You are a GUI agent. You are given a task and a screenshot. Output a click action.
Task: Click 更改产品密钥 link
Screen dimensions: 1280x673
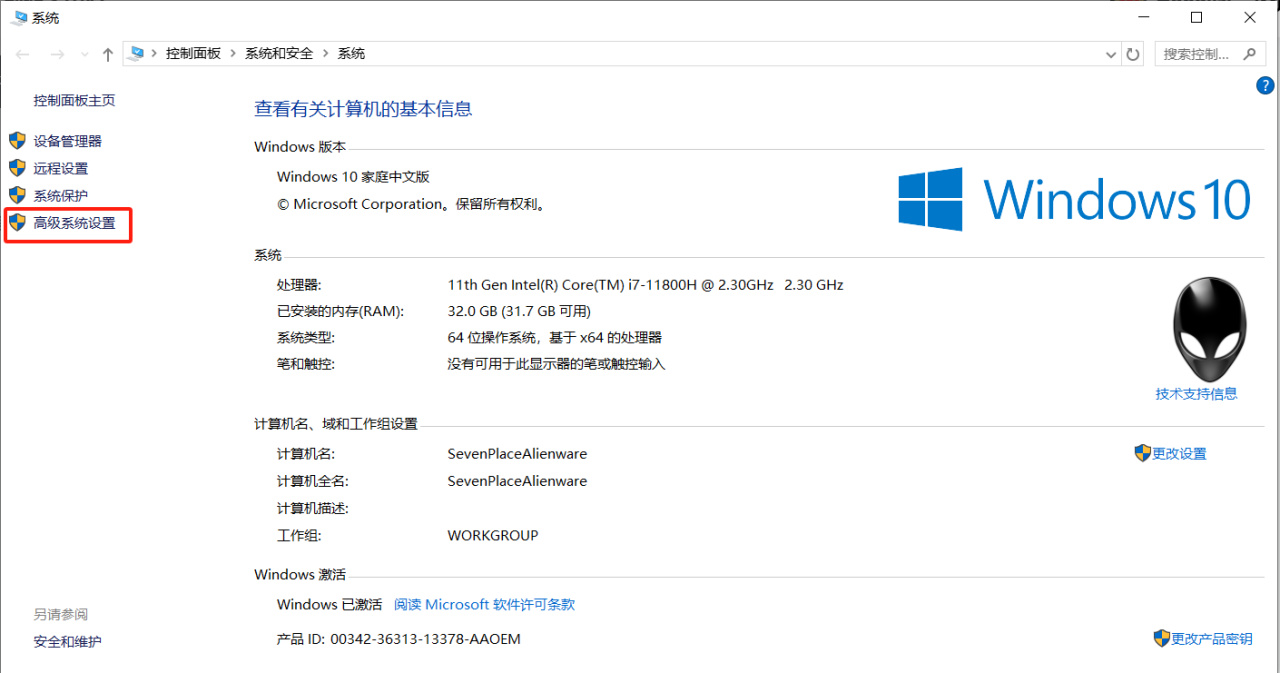[1211, 638]
